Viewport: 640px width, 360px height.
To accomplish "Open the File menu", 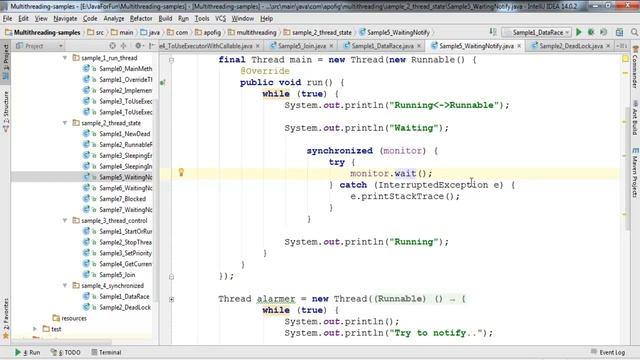I will pyautogui.click(x=7, y=18).
